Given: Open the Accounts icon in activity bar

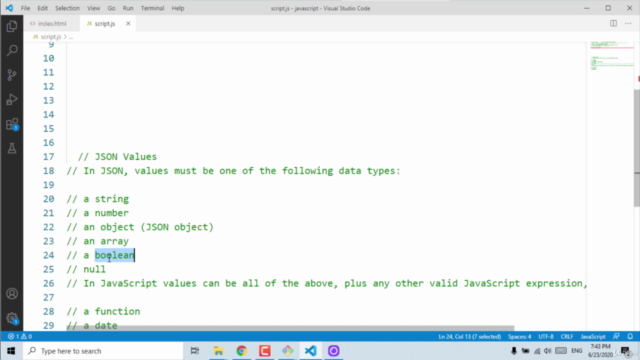Looking at the screenshot, I should coord(12,293).
